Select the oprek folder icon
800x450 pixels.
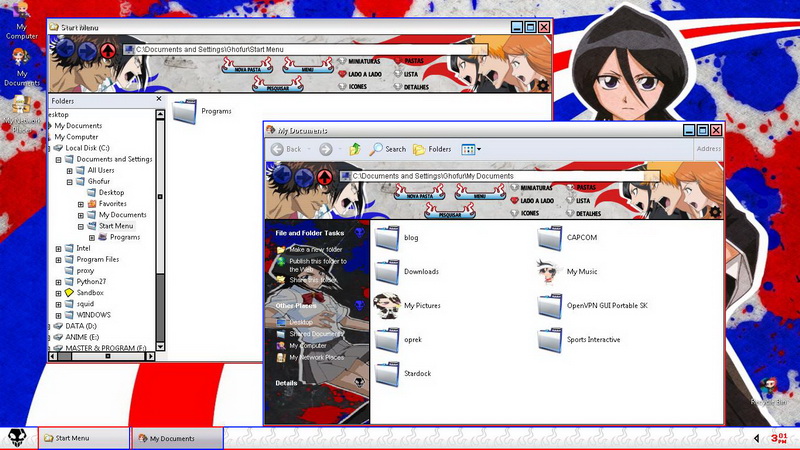coord(387,340)
